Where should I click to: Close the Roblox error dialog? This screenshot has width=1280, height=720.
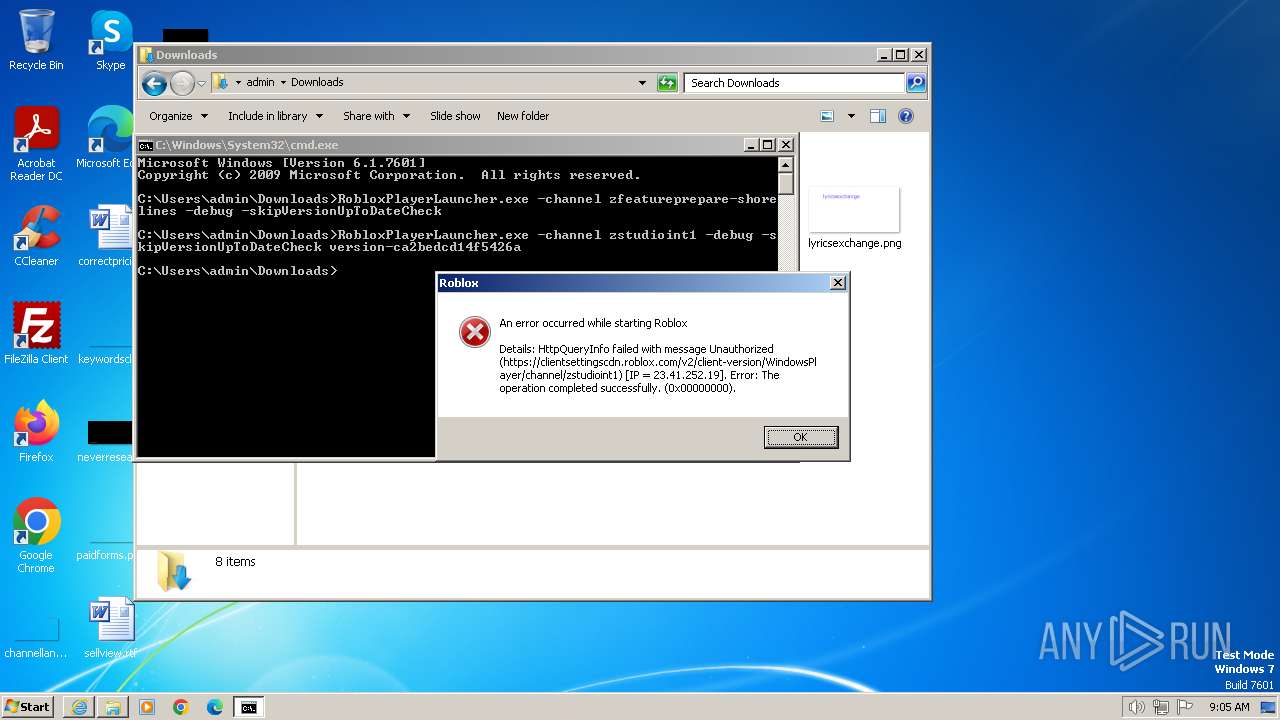click(x=838, y=283)
